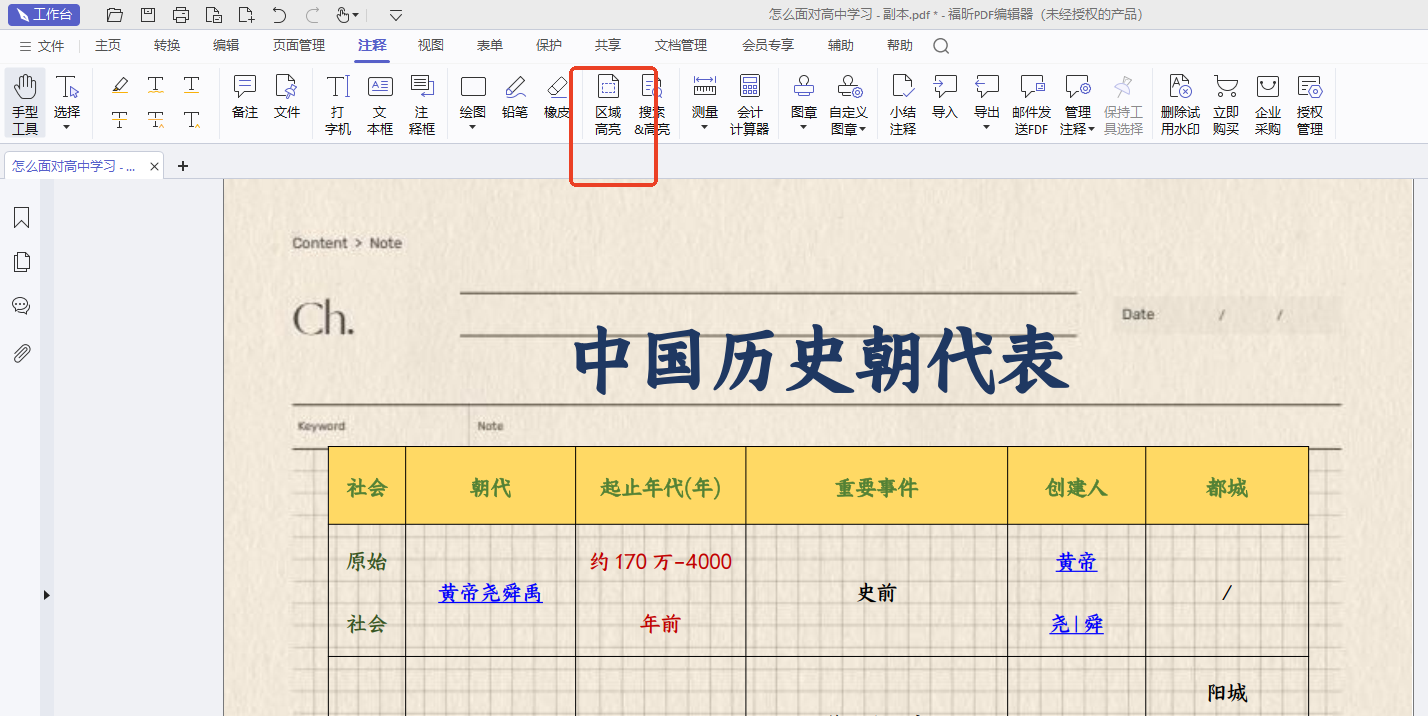1428x716 pixels.
Task: Select the 打字机 typewriter tool
Action: click(338, 103)
